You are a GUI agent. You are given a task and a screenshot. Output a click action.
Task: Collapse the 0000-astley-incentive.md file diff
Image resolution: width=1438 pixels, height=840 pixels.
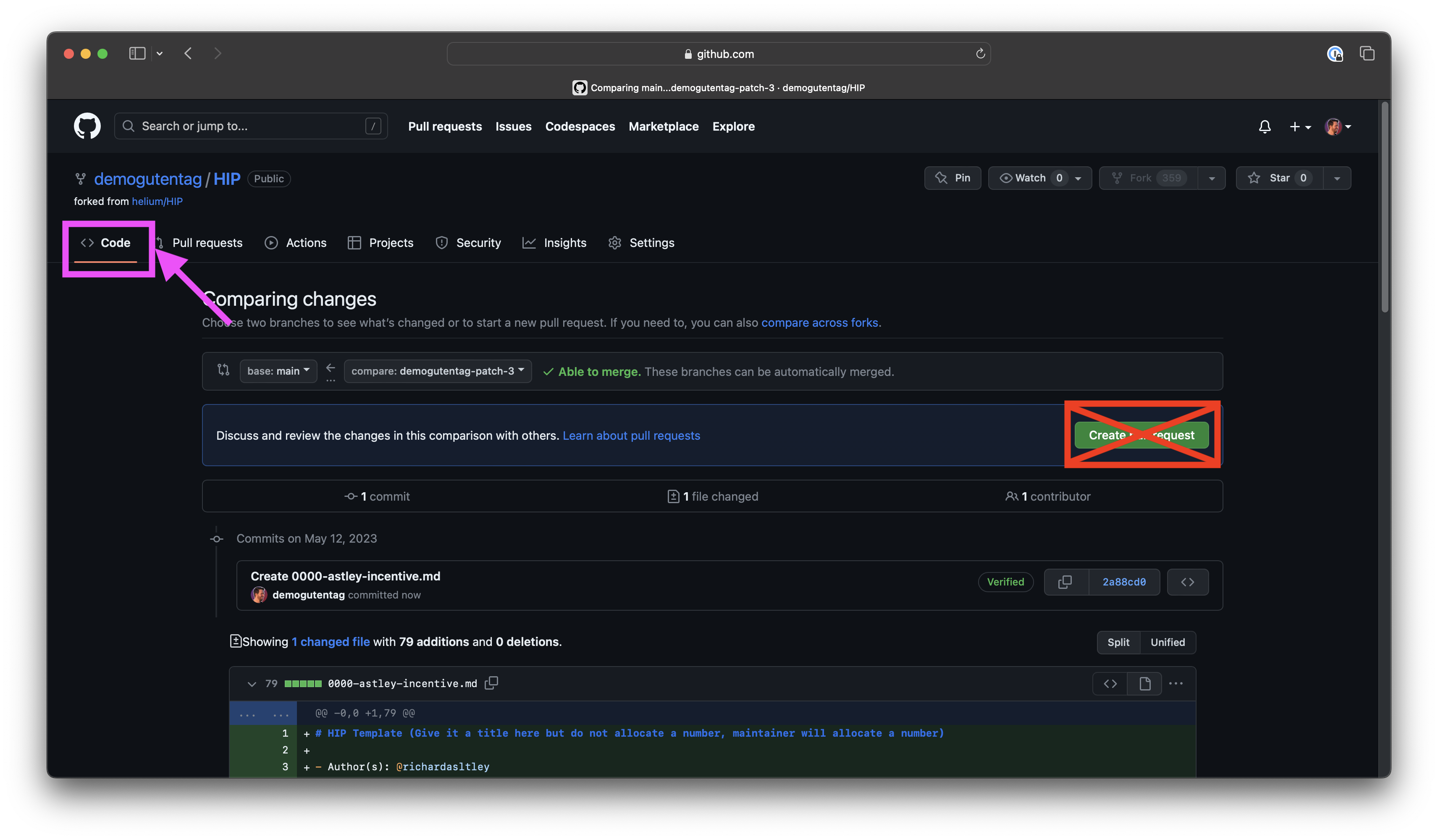252,684
